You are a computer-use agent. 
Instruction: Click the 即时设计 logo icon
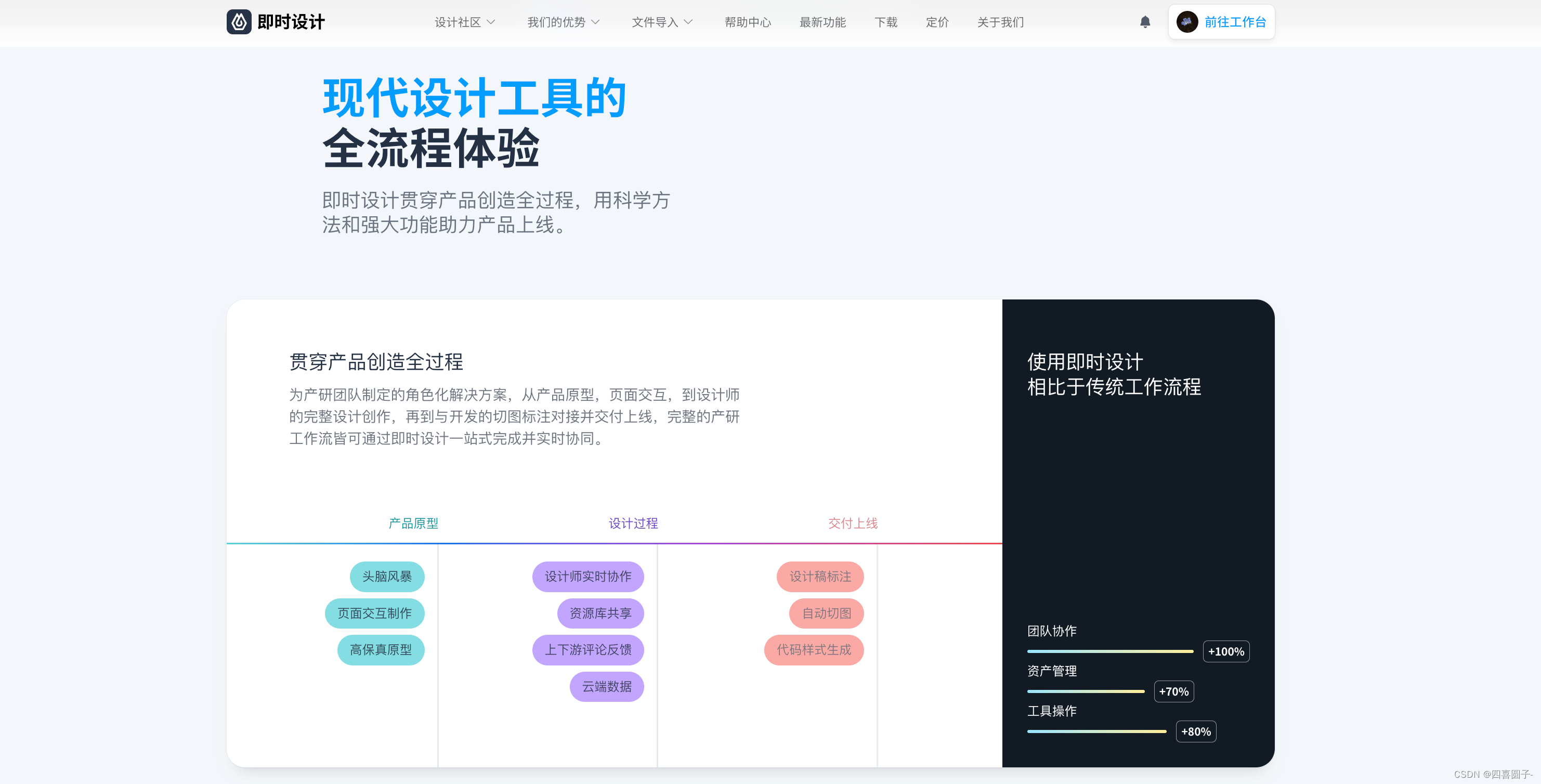point(239,22)
